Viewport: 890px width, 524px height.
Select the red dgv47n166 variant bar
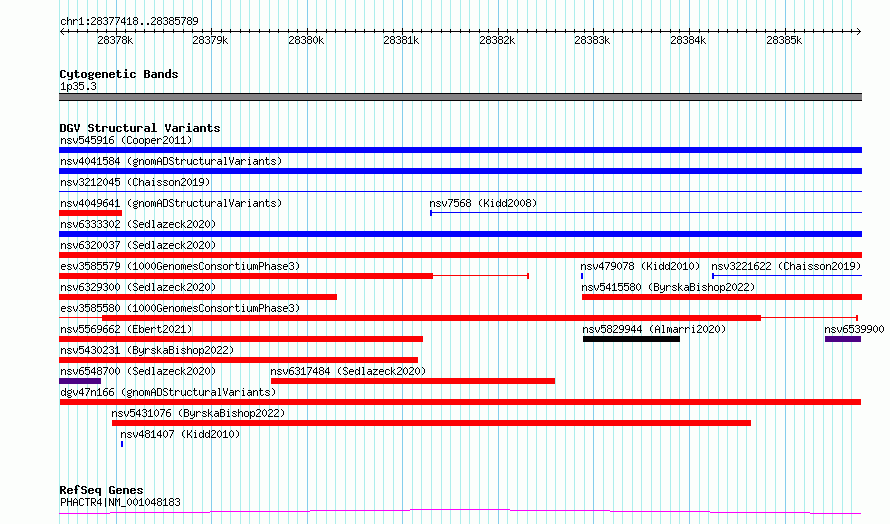(x=460, y=402)
